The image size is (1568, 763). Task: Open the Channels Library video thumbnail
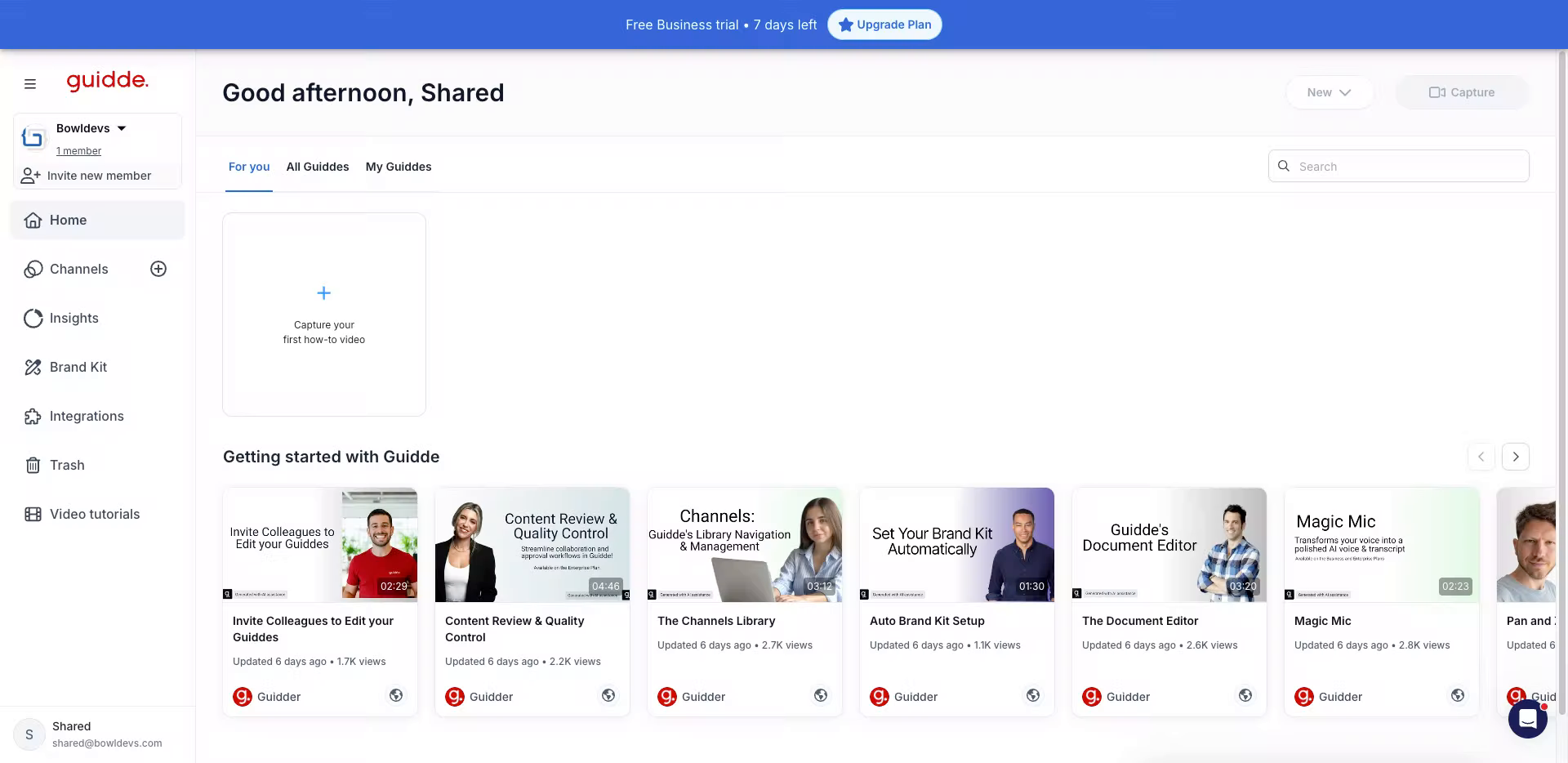[745, 545]
